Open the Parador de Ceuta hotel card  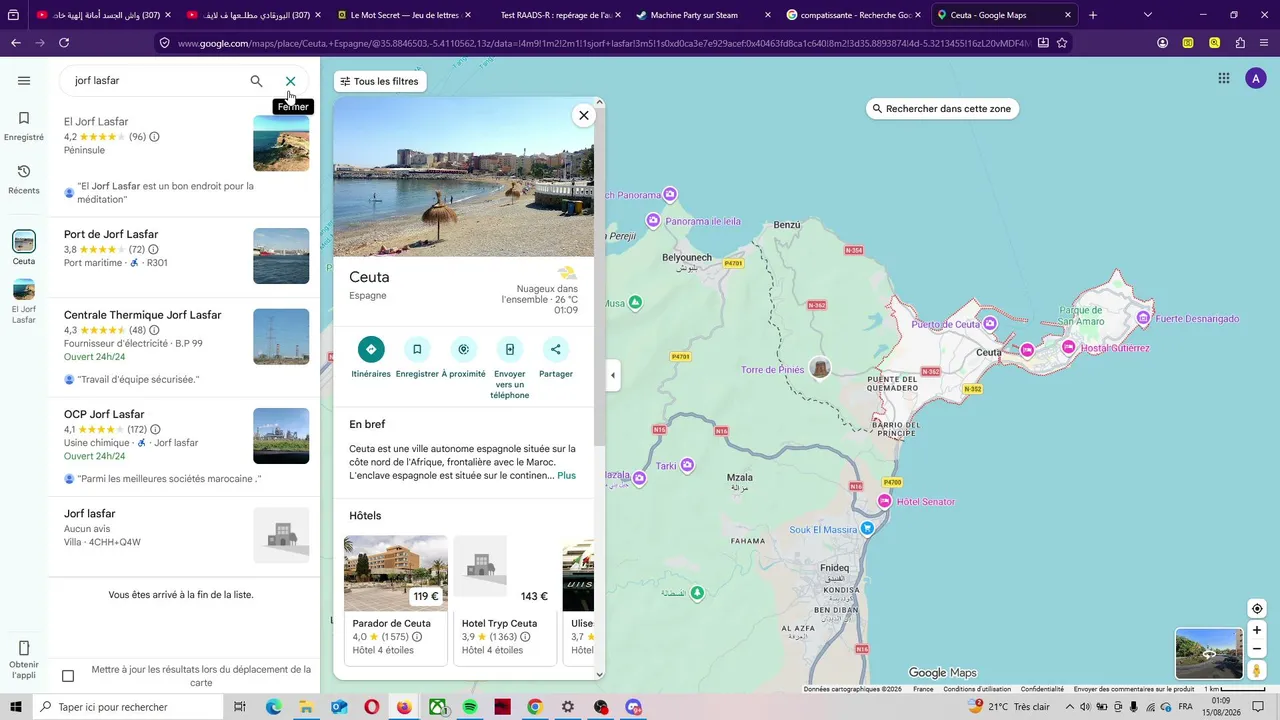click(396, 600)
